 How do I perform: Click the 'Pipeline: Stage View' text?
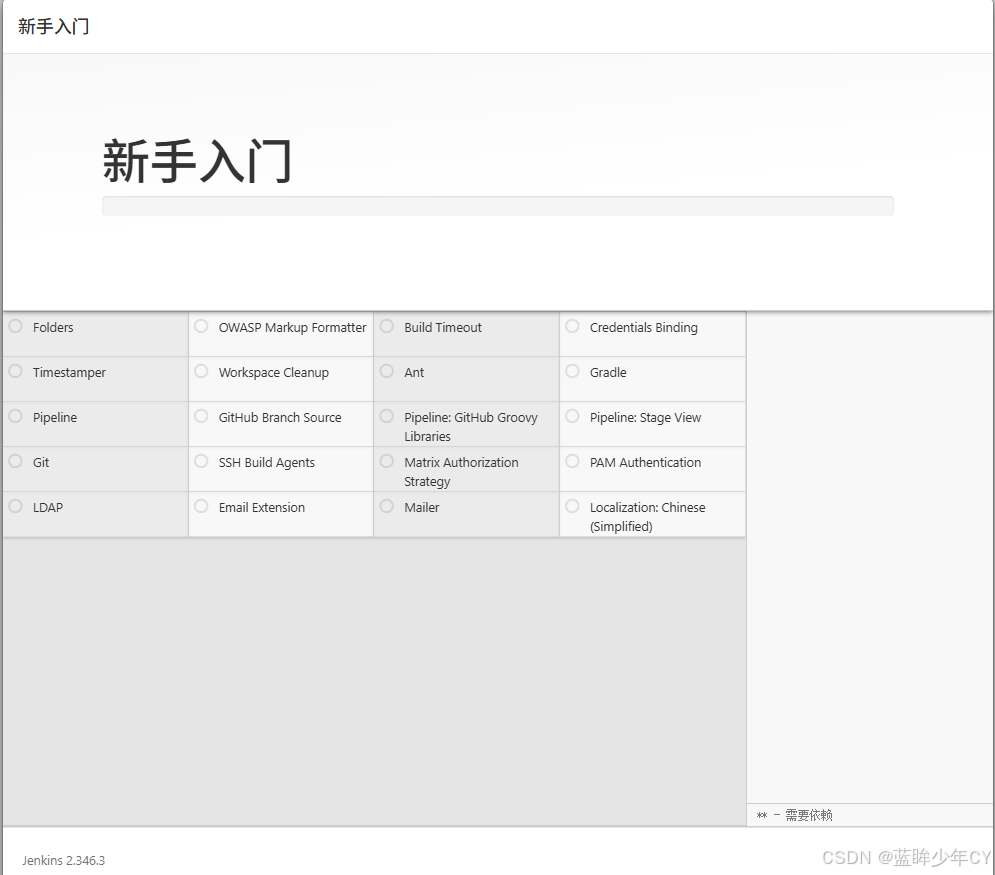(x=645, y=418)
